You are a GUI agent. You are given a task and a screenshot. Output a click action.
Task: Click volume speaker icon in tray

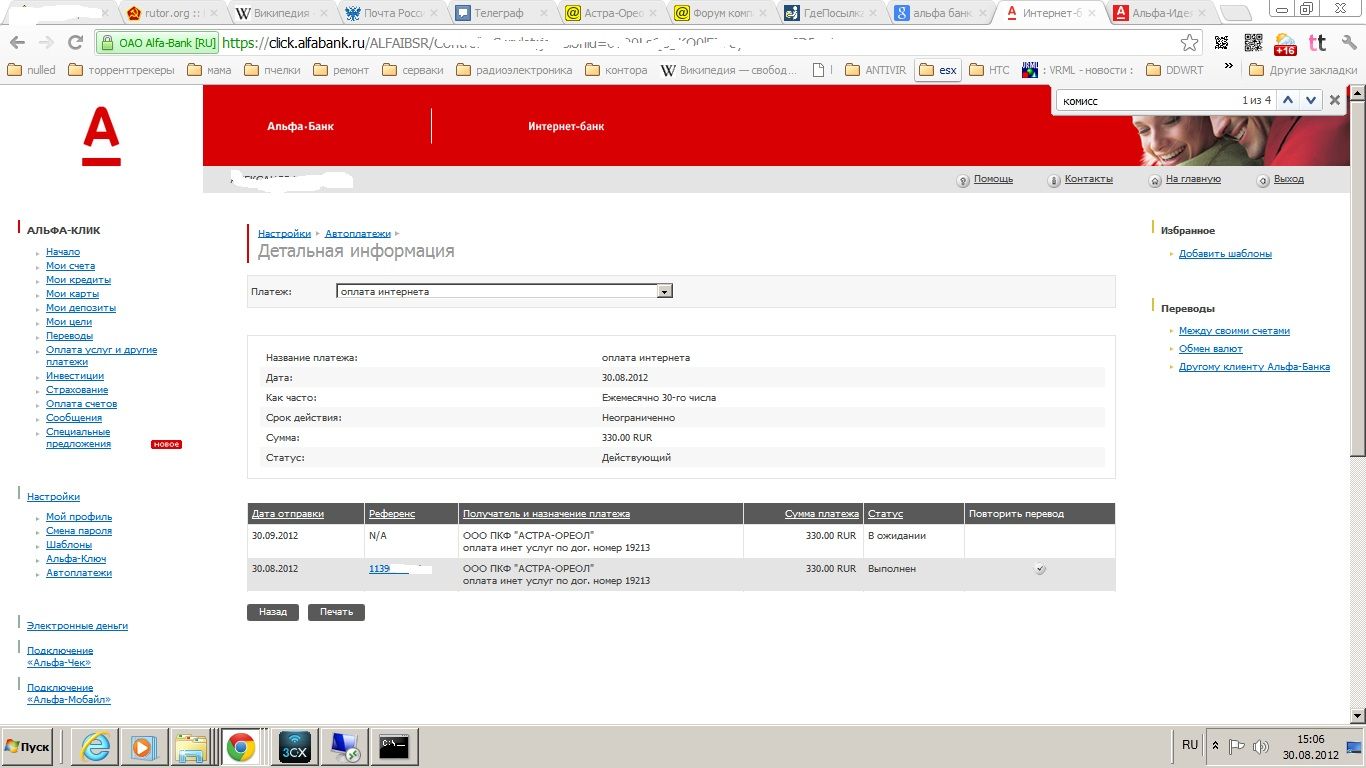point(1261,746)
